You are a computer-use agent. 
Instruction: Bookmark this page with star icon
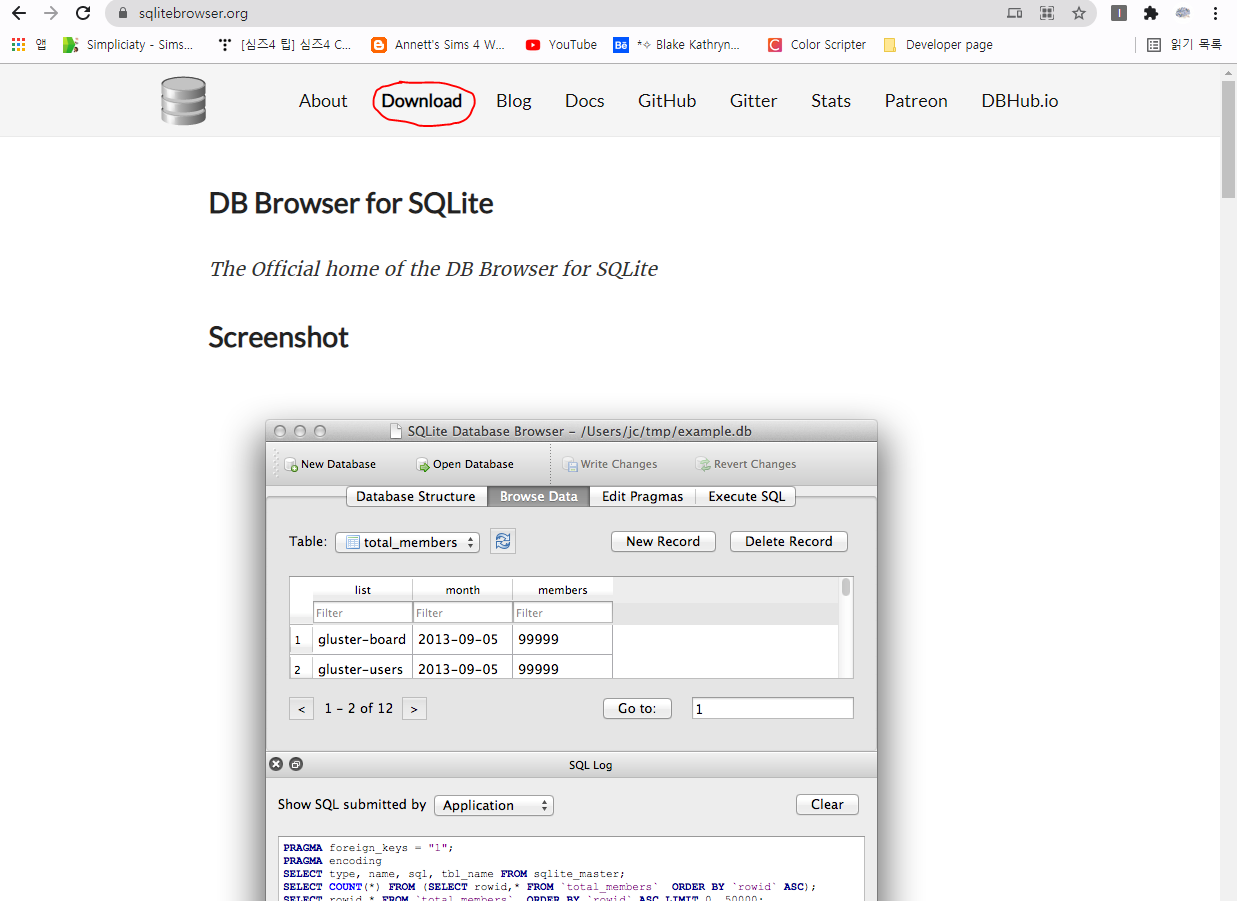(x=1079, y=13)
